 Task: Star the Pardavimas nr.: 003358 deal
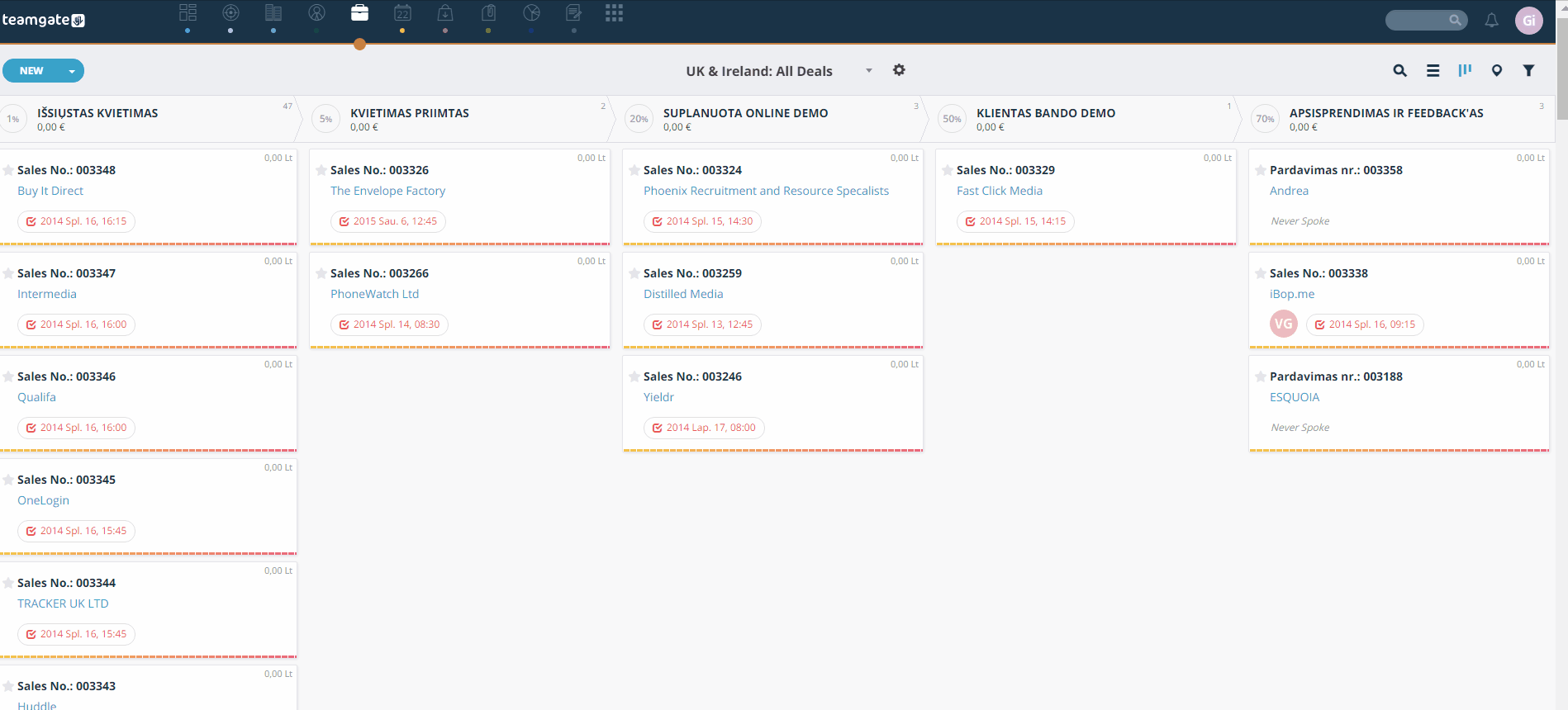[1261, 170]
